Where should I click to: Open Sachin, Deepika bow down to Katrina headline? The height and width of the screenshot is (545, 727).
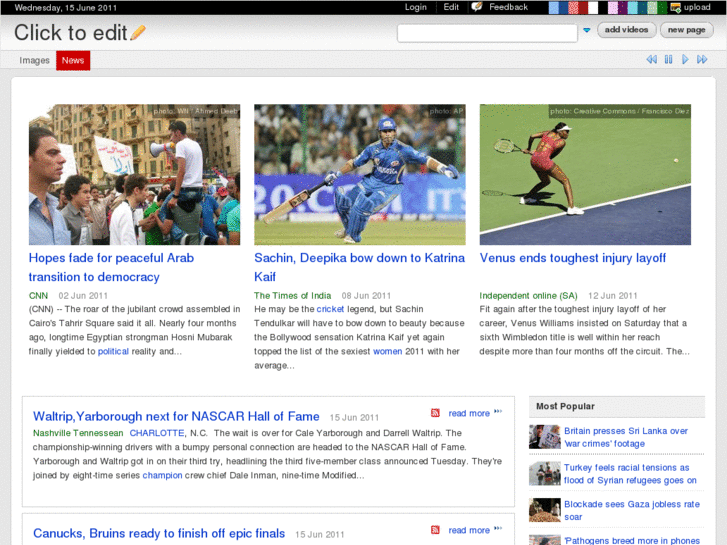(359, 267)
